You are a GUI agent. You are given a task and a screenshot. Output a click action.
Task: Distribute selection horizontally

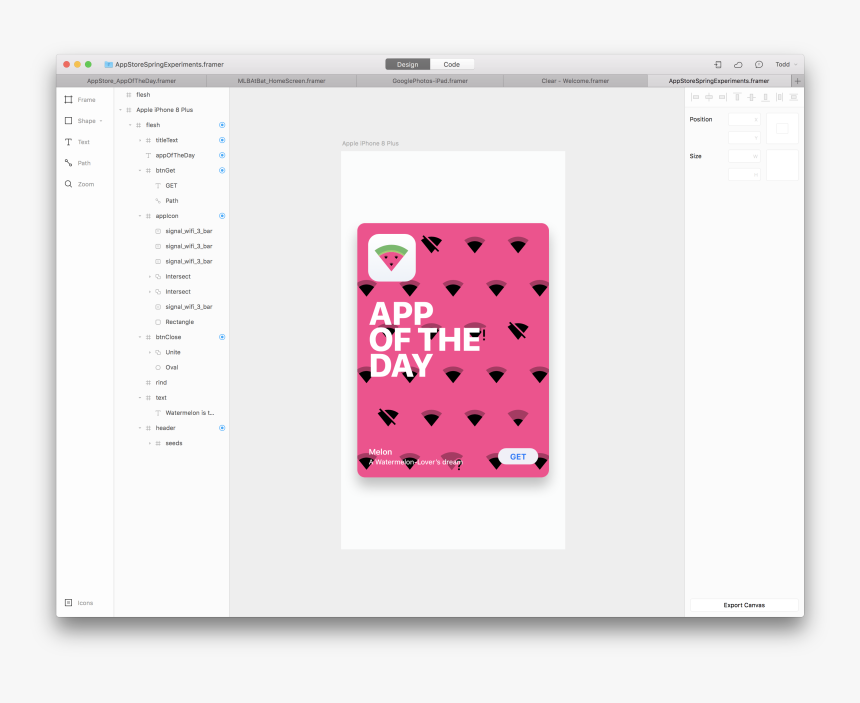779,97
